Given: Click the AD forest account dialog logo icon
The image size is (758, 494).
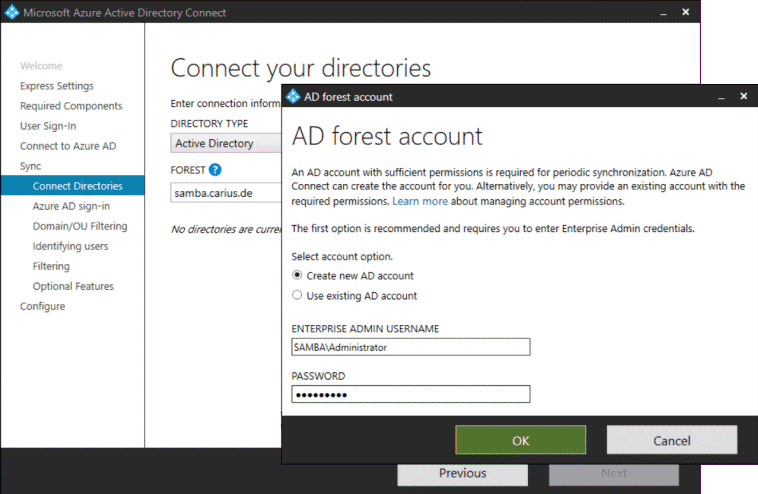Looking at the screenshot, I should pos(293,97).
